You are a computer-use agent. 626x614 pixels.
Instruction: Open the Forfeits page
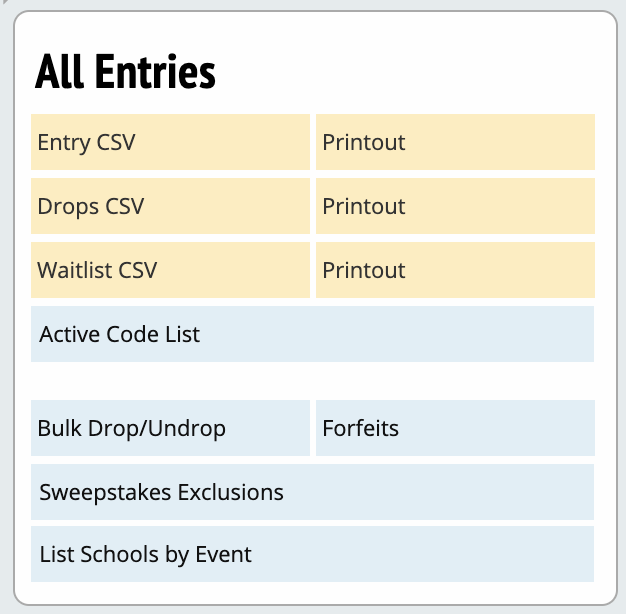(x=455, y=428)
